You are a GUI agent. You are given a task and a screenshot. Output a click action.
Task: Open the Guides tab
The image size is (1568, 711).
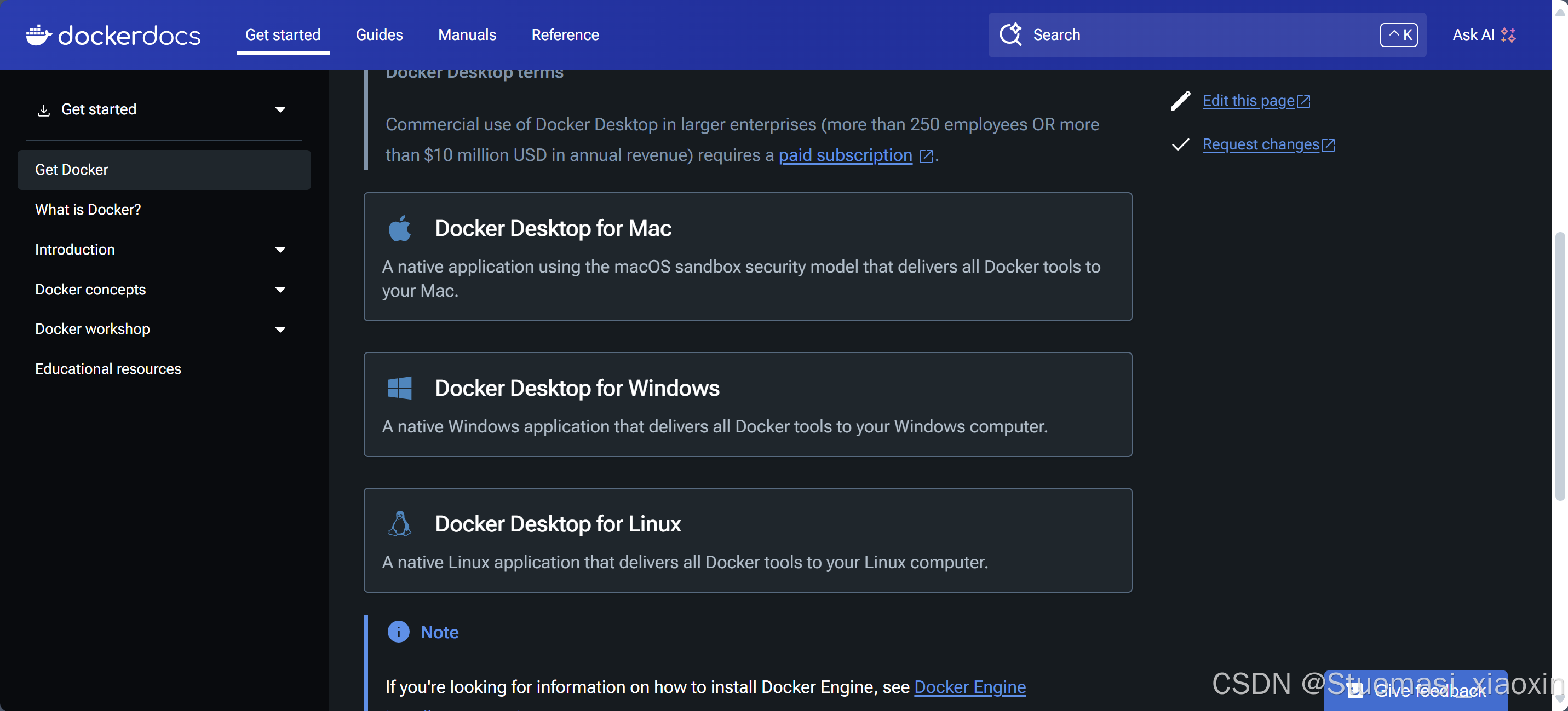click(x=378, y=34)
